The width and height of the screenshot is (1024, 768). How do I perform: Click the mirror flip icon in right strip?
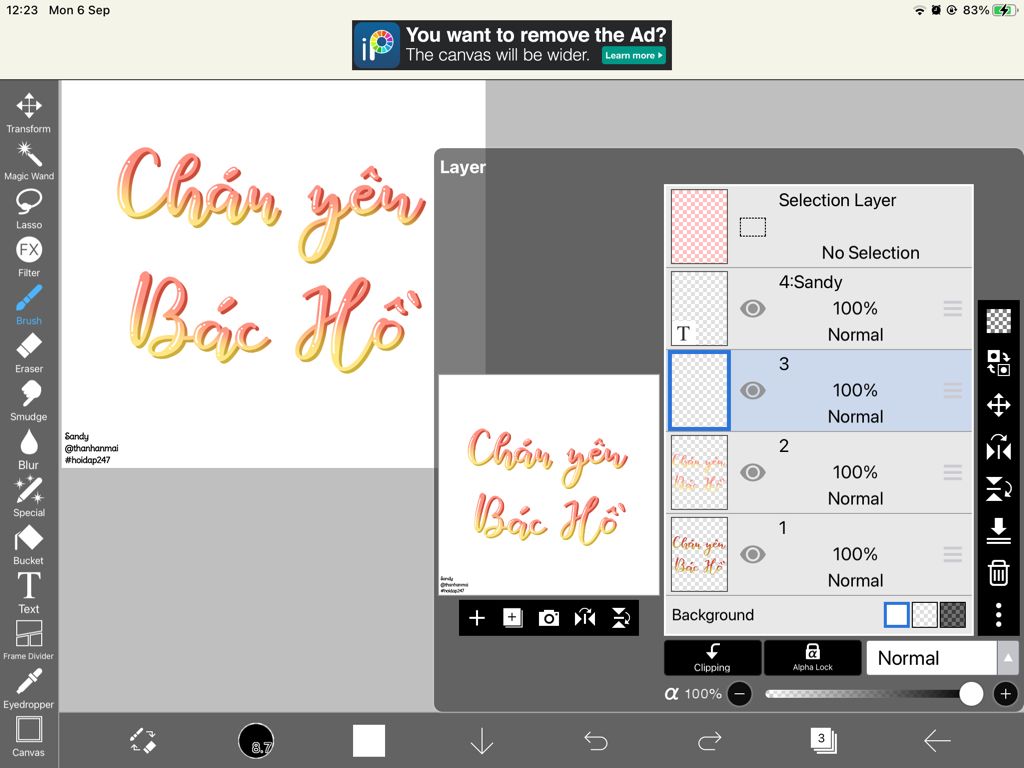coord(999,447)
